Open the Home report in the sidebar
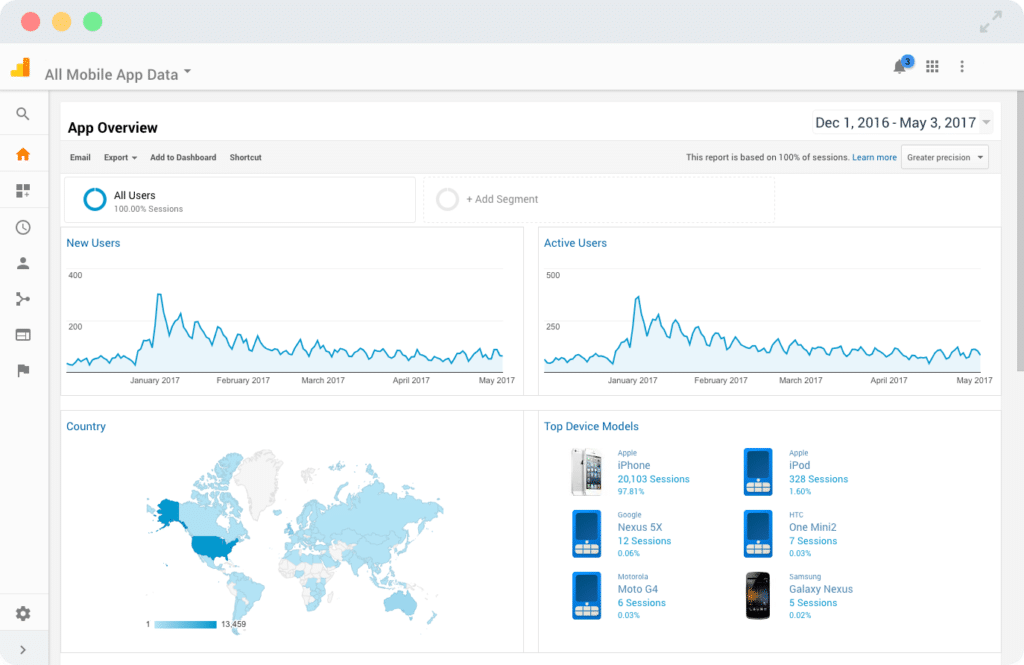The height and width of the screenshot is (665, 1024). [x=23, y=154]
